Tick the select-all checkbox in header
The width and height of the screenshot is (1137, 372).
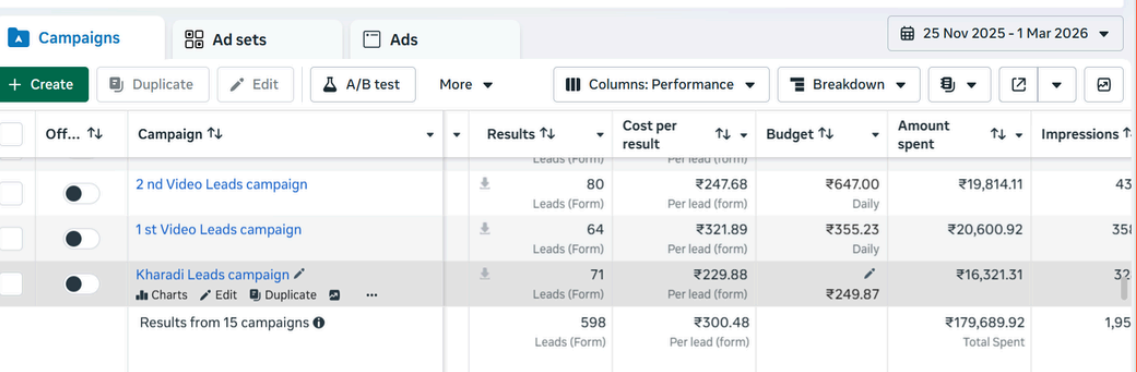pyautogui.click(x=11, y=134)
